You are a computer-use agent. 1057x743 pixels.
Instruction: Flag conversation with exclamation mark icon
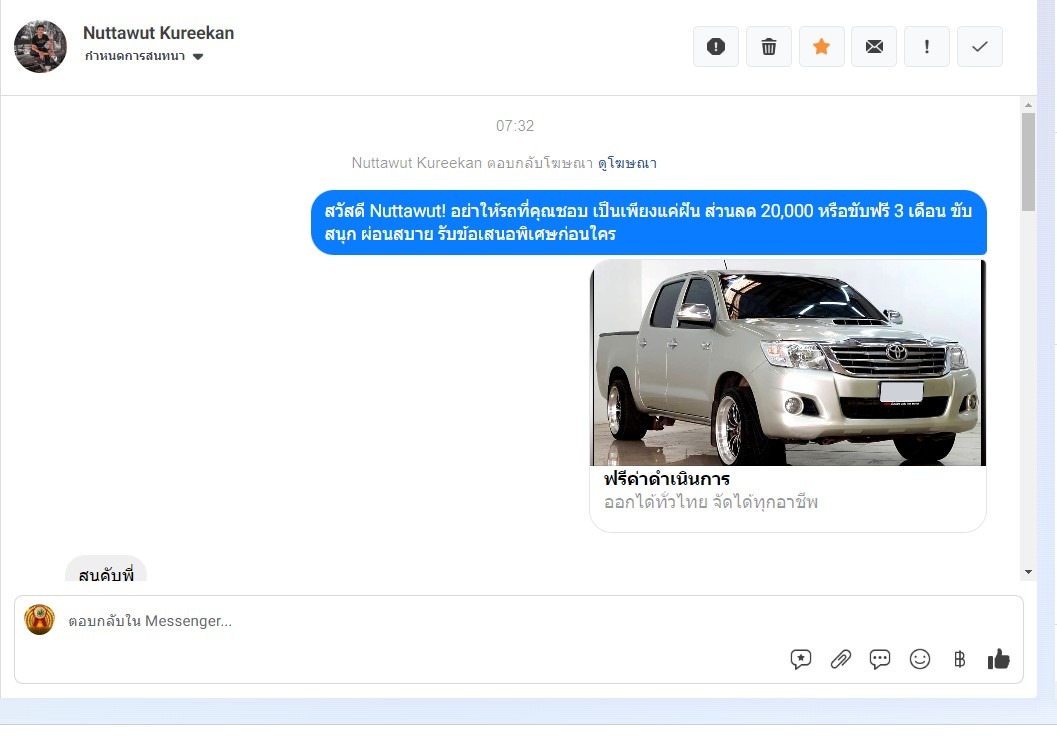coord(927,47)
